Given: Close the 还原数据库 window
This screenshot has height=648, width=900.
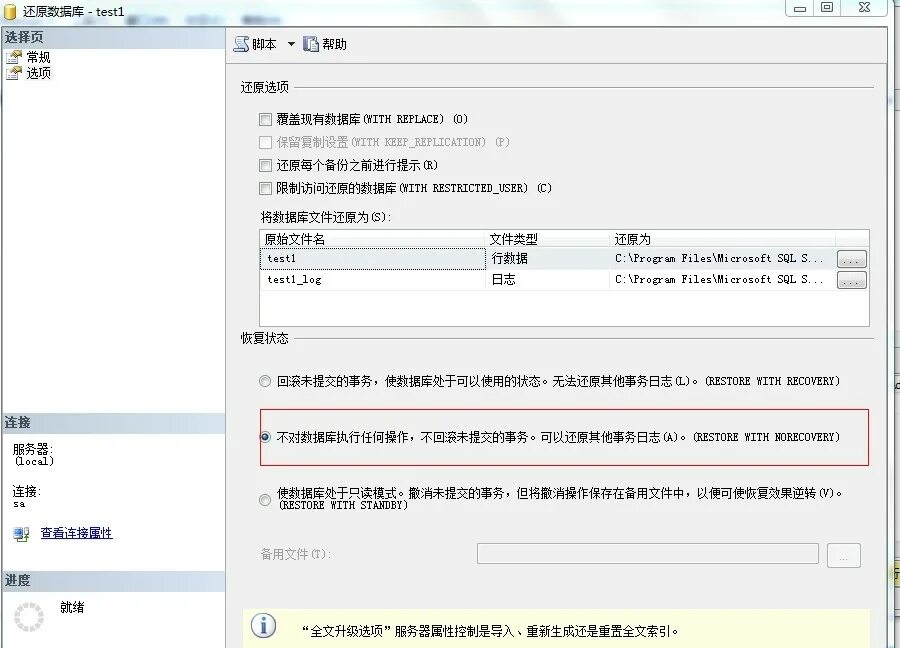Looking at the screenshot, I should click(864, 8).
